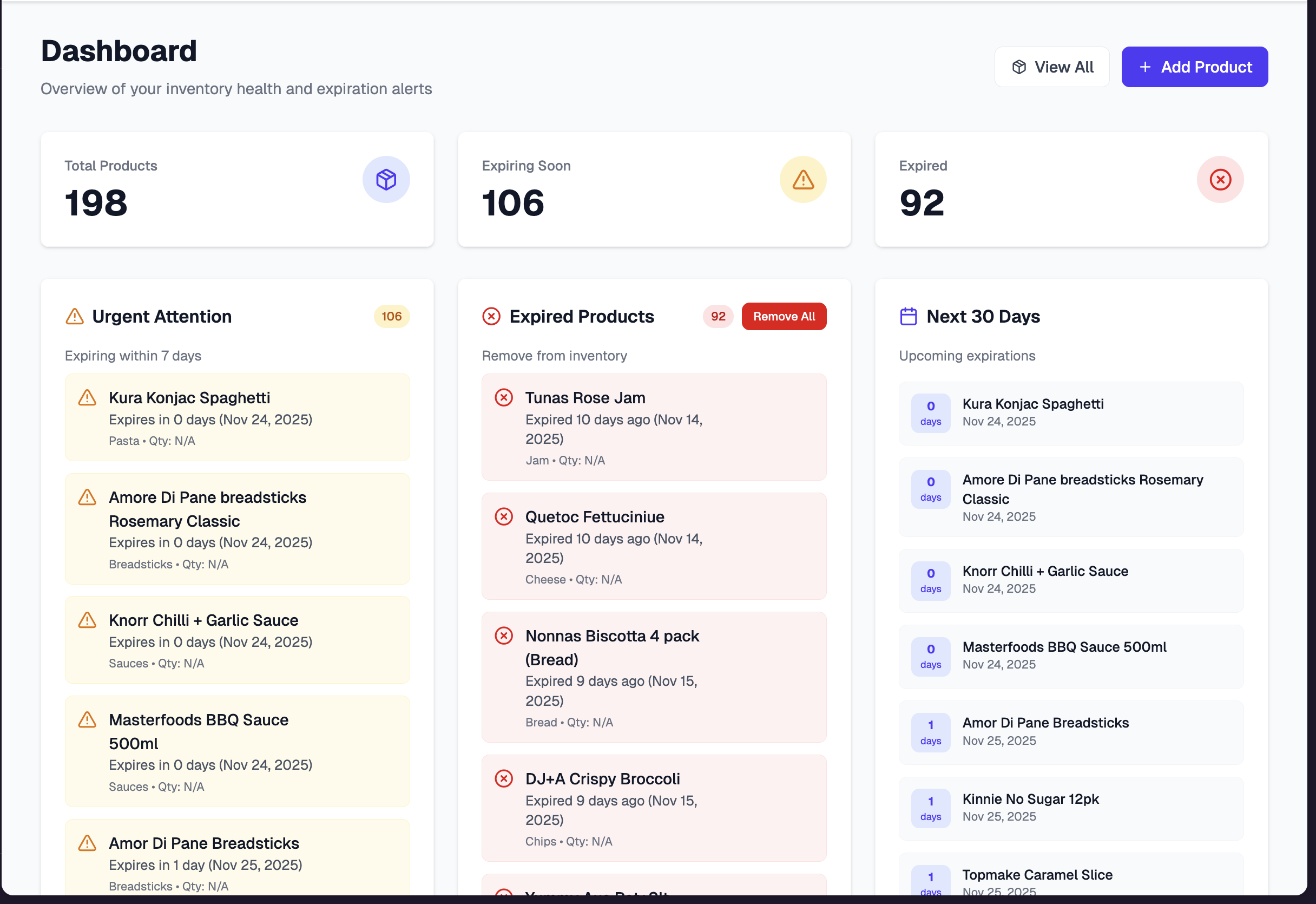Click the 'Pasta • Qty: N/A' detail line

[x=152, y=441]
